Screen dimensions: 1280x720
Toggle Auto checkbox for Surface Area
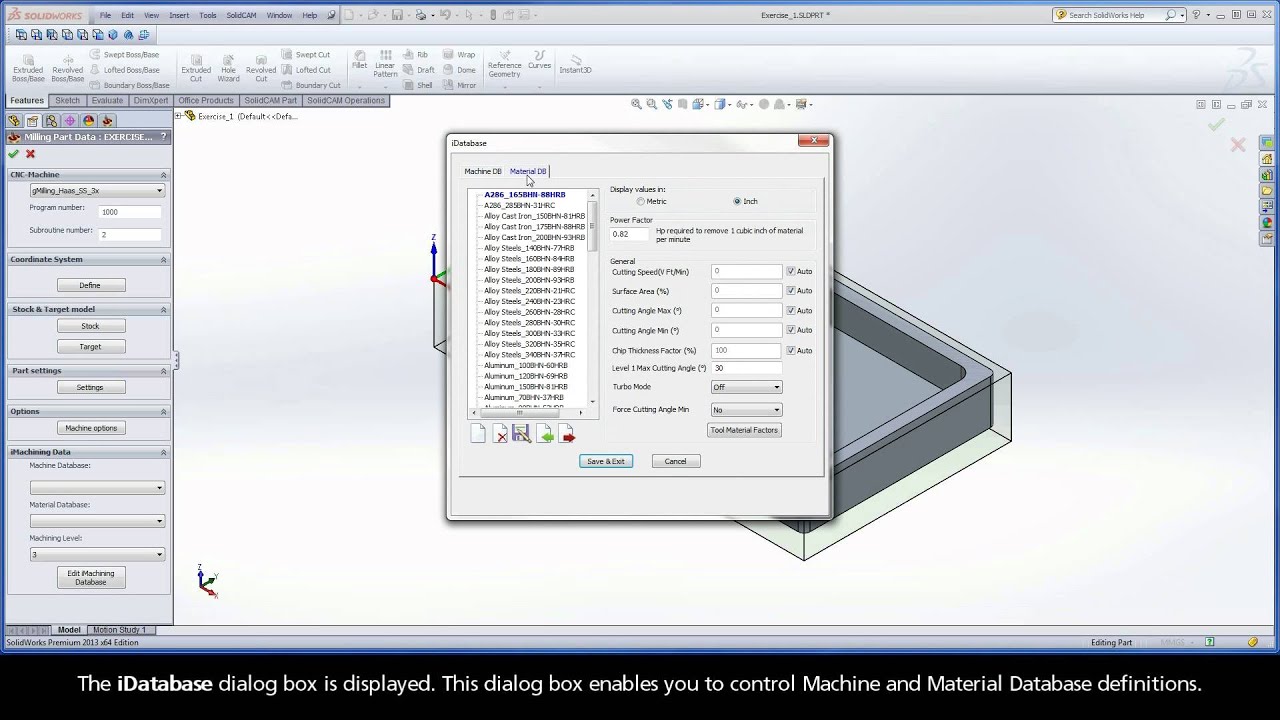[x=791, y=291]
